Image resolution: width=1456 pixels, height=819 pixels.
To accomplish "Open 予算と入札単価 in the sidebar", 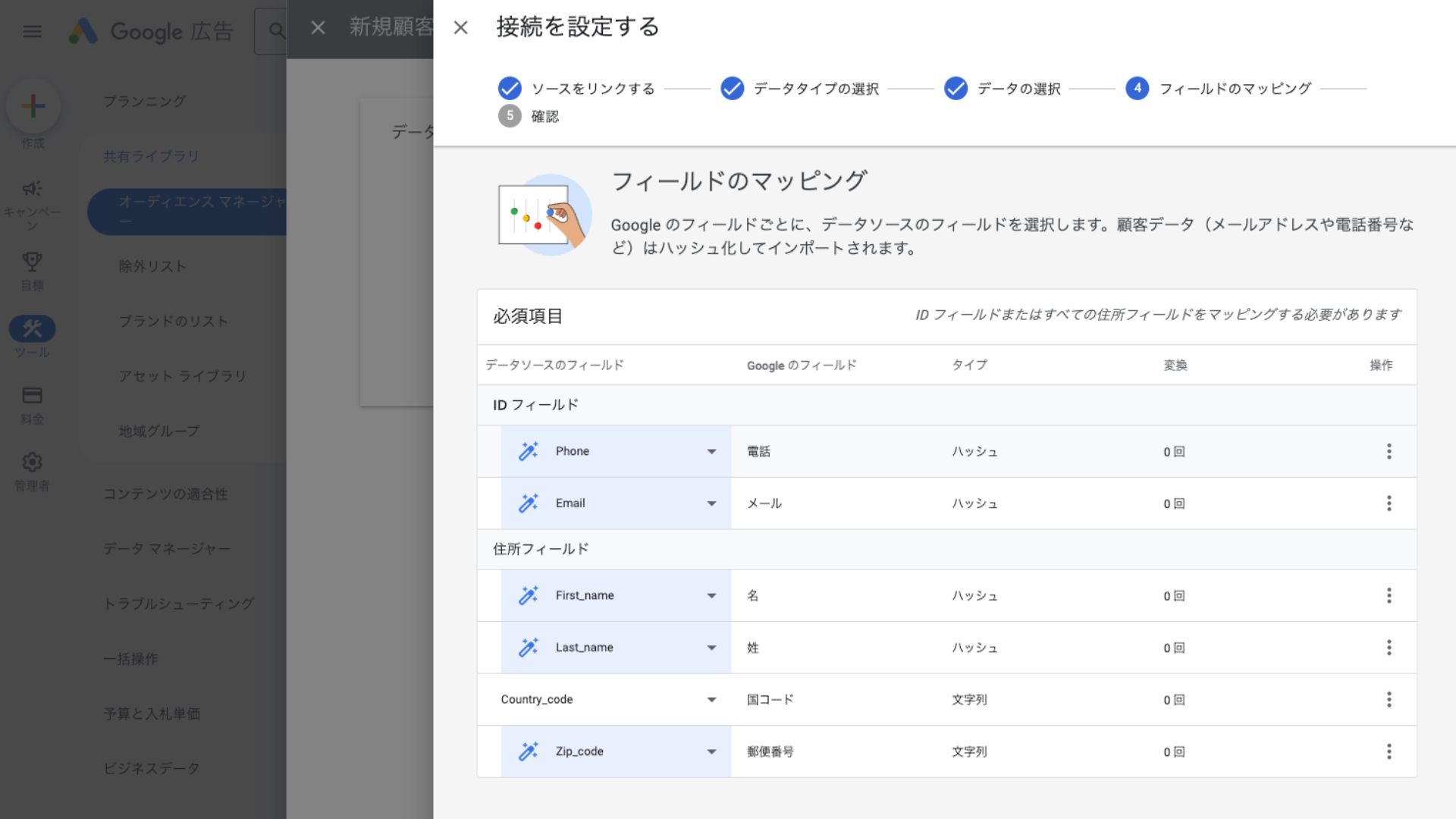I will pos(152,714).
